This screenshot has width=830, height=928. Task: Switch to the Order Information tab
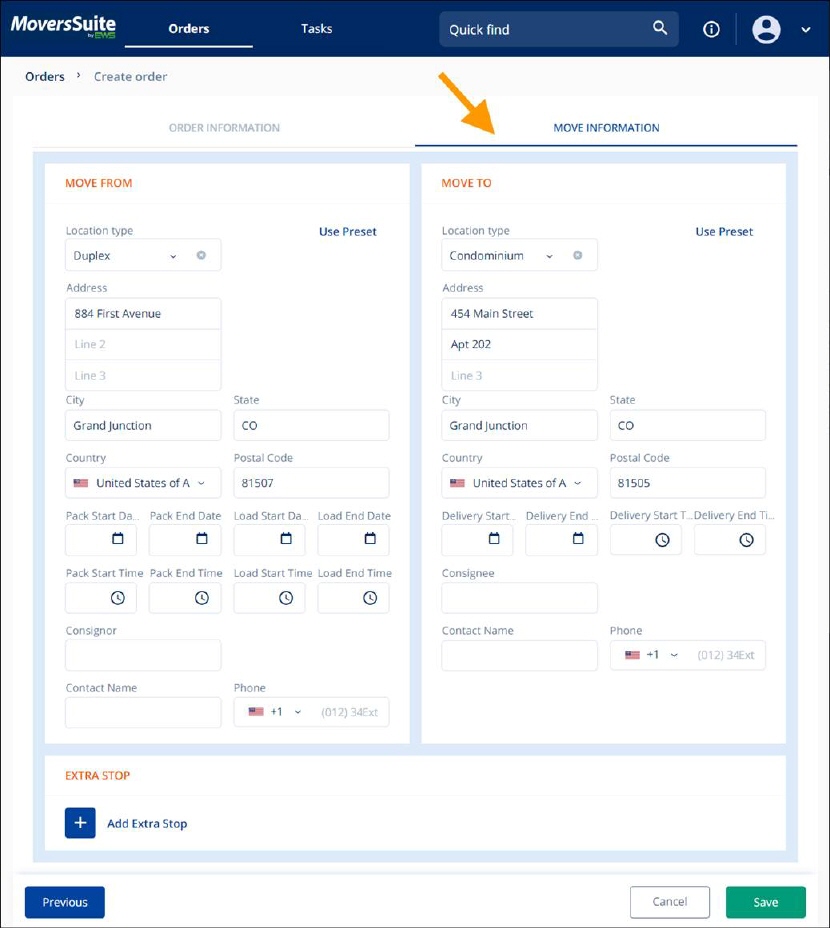click(224, 128)
